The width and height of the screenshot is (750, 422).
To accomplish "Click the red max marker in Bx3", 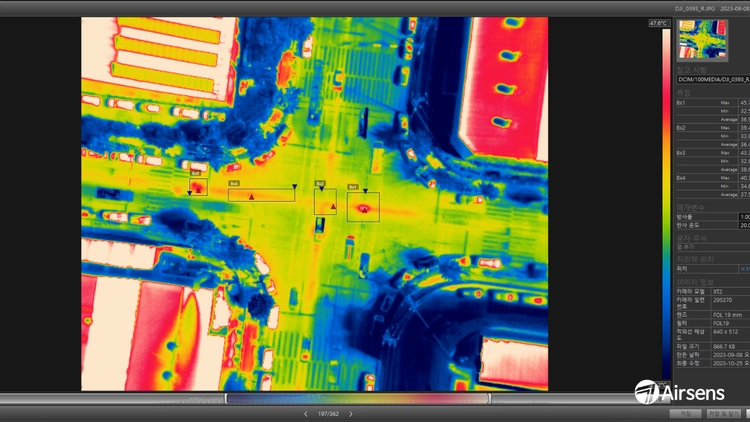I will (199, 190).
